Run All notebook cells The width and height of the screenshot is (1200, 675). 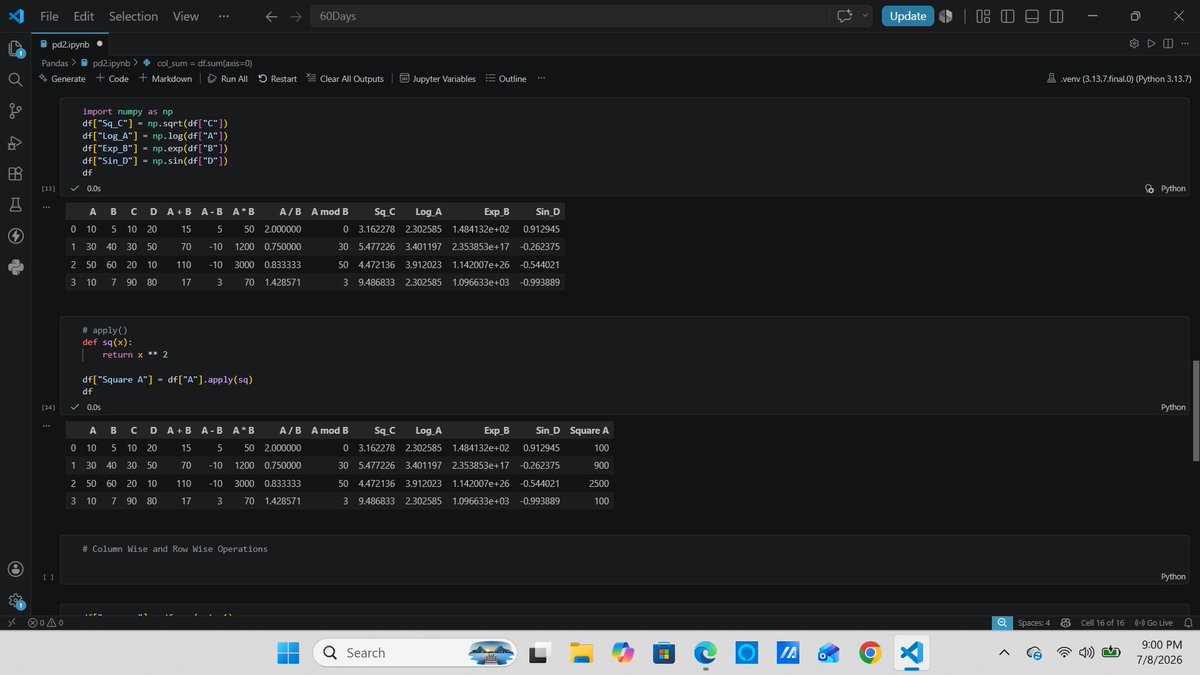(x=228, y=79)
